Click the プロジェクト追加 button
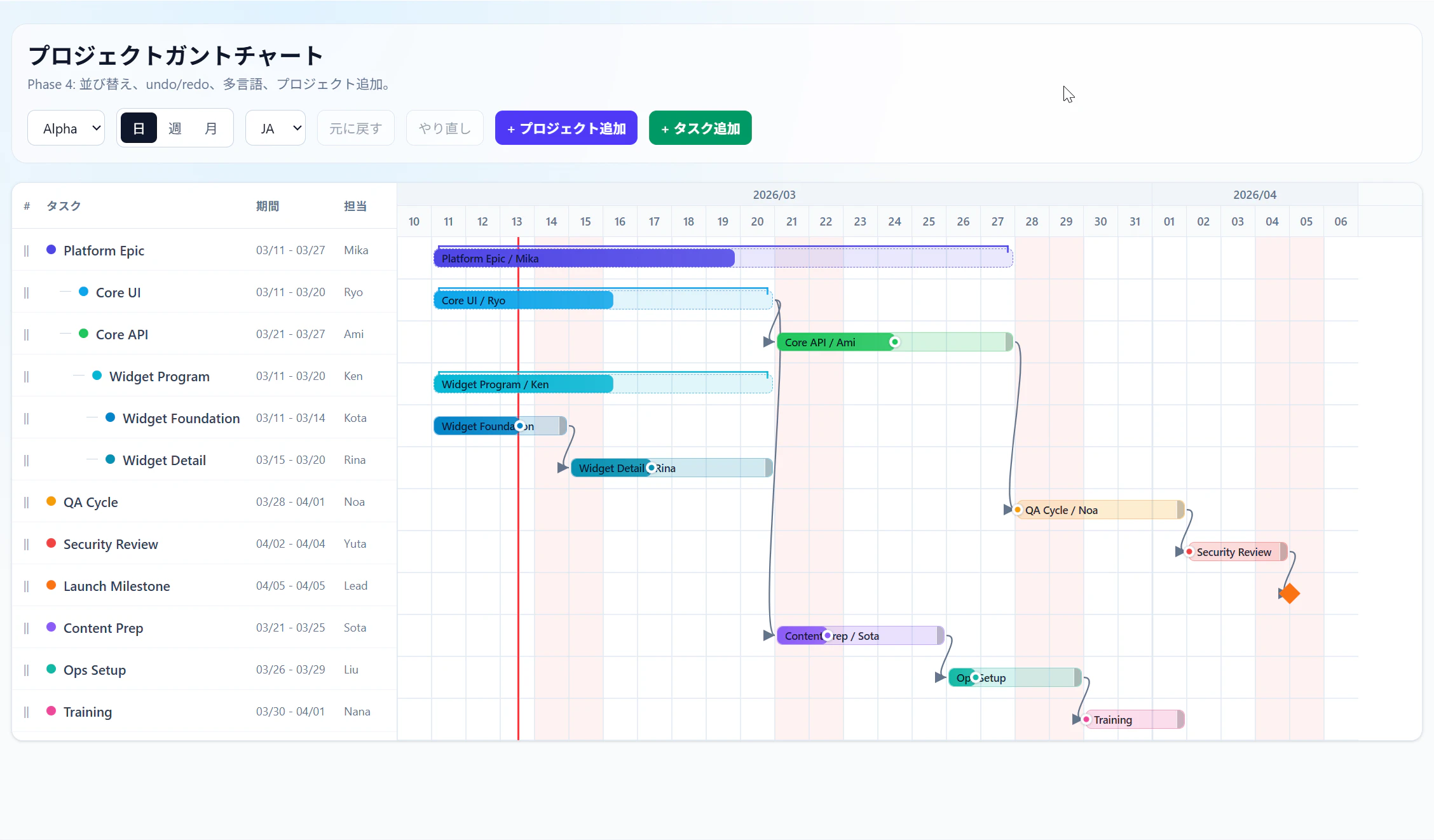 click(x=566, y=128)
